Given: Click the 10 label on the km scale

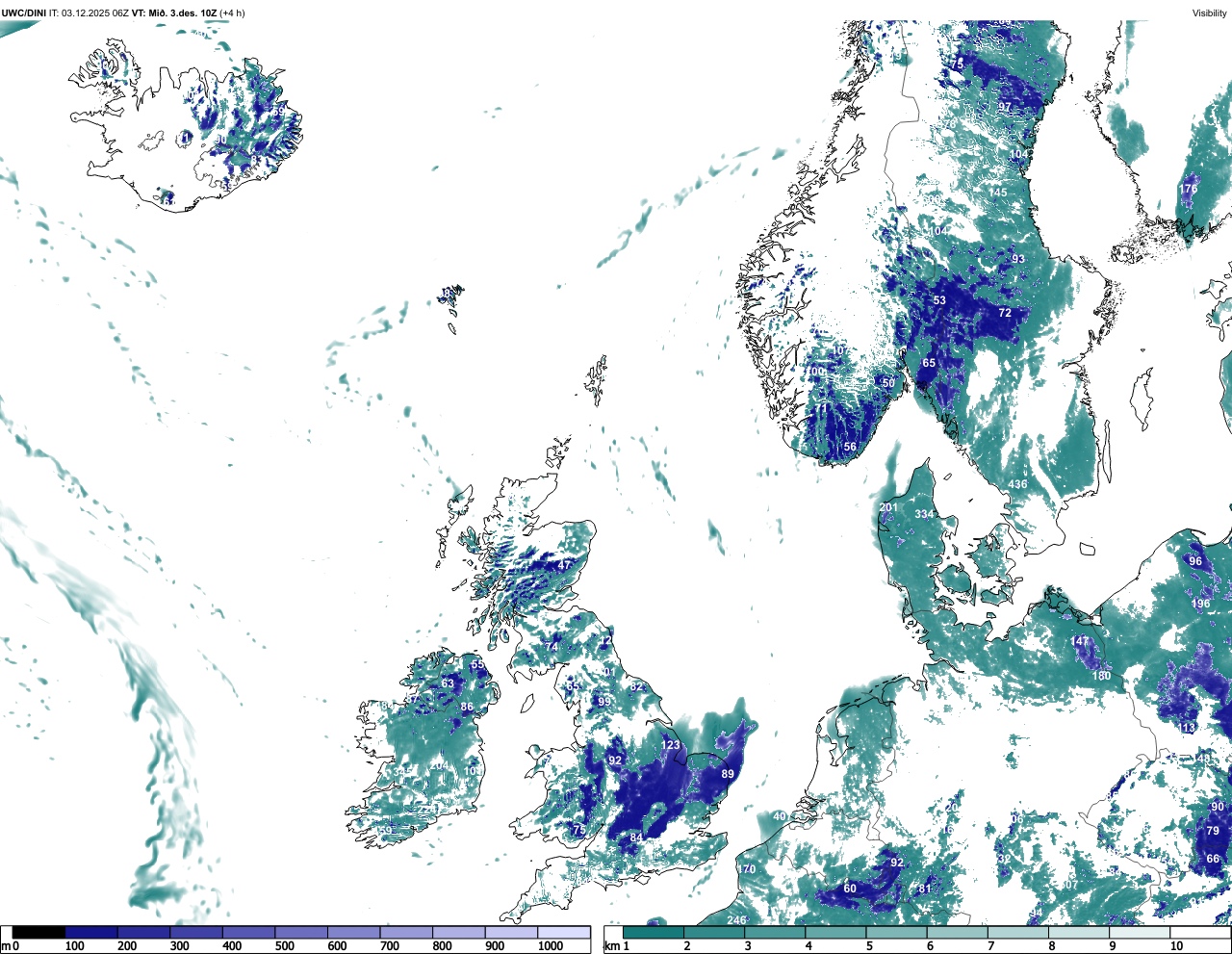Looking at the screenshot, I should pos(1176,946).
